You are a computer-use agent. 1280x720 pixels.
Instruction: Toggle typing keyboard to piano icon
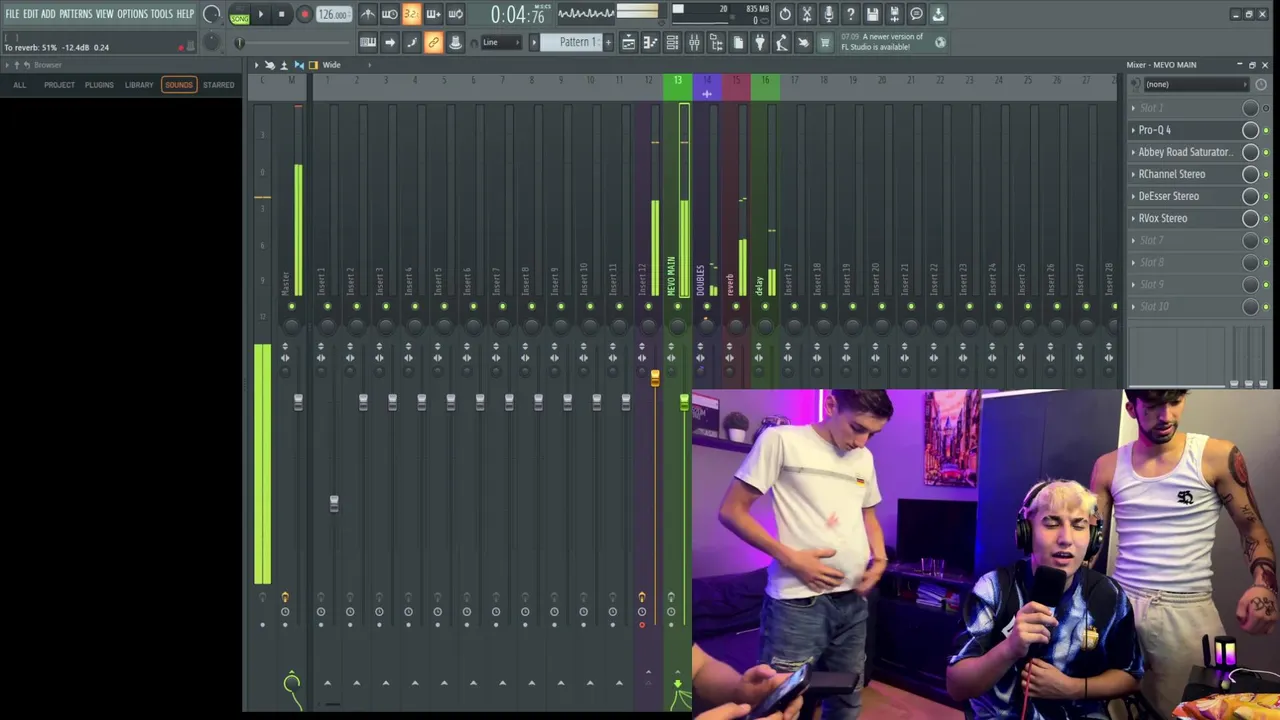(x=367, y=42)
